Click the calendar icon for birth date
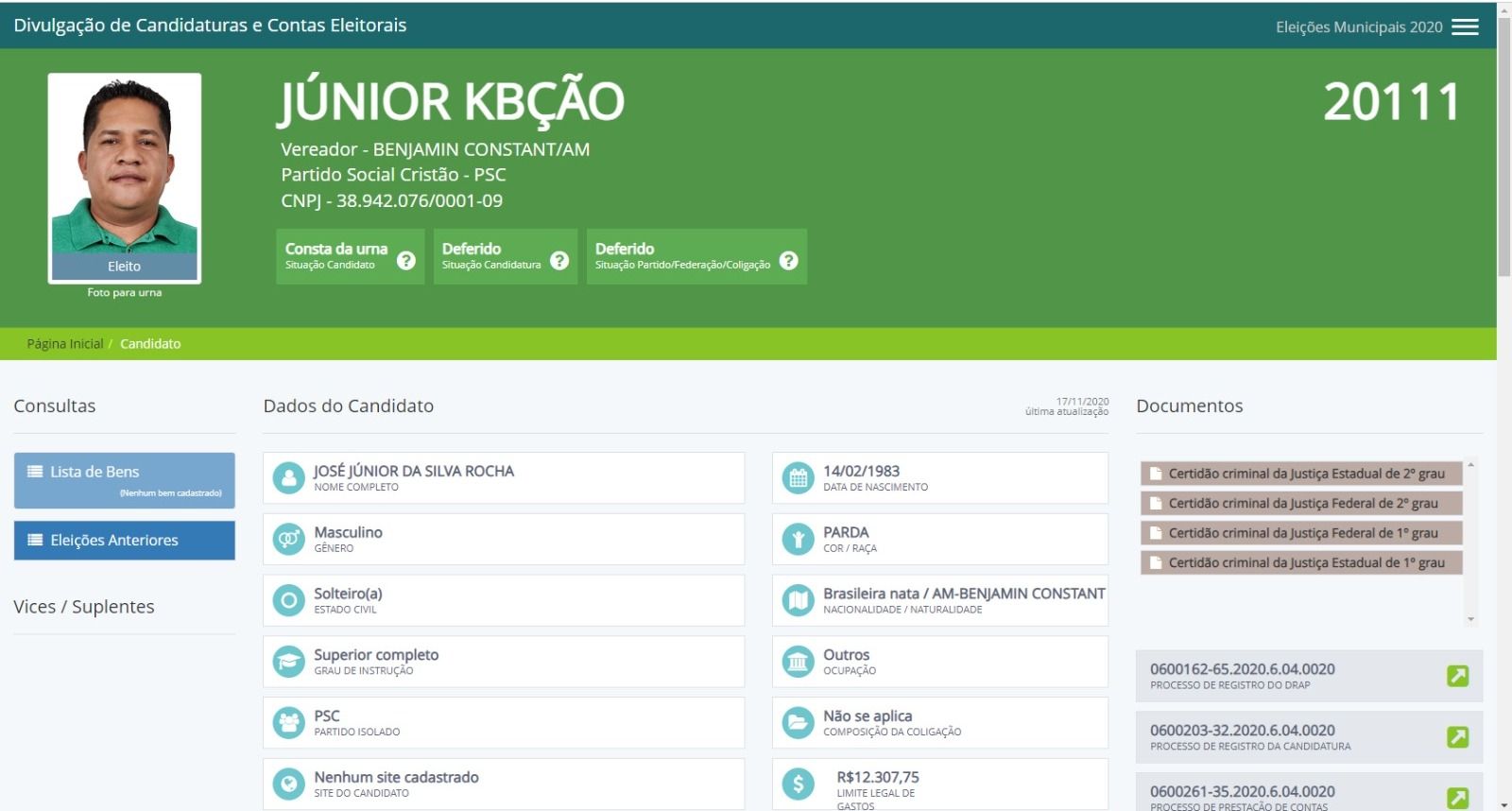The width and height of the screenshot is (1512, 811). [798, 477]
